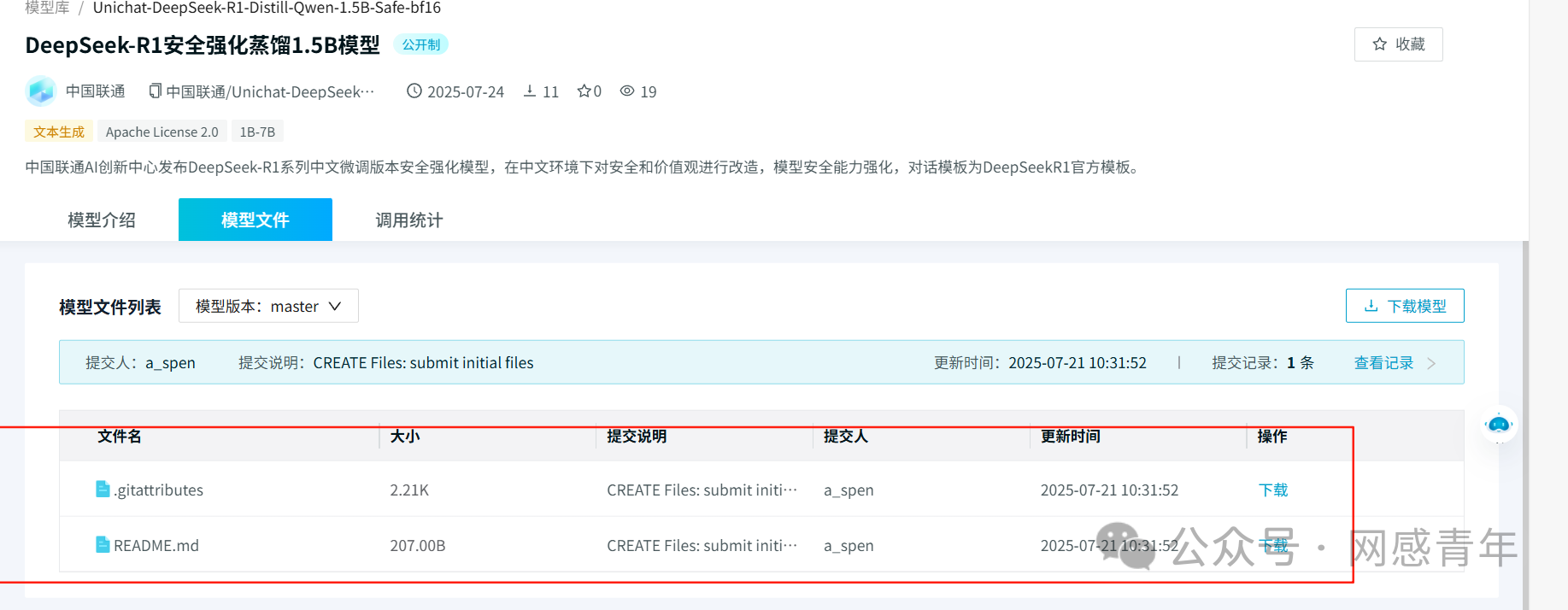Screen dimensions: 1568x610
Task: Open the floating chatbot assistant icon
Action: (x=1499, y=424)
